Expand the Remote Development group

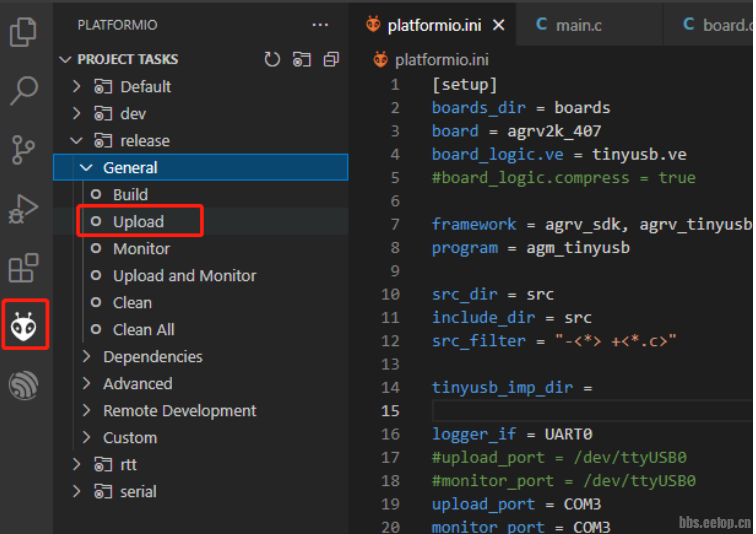click(86, 410)
